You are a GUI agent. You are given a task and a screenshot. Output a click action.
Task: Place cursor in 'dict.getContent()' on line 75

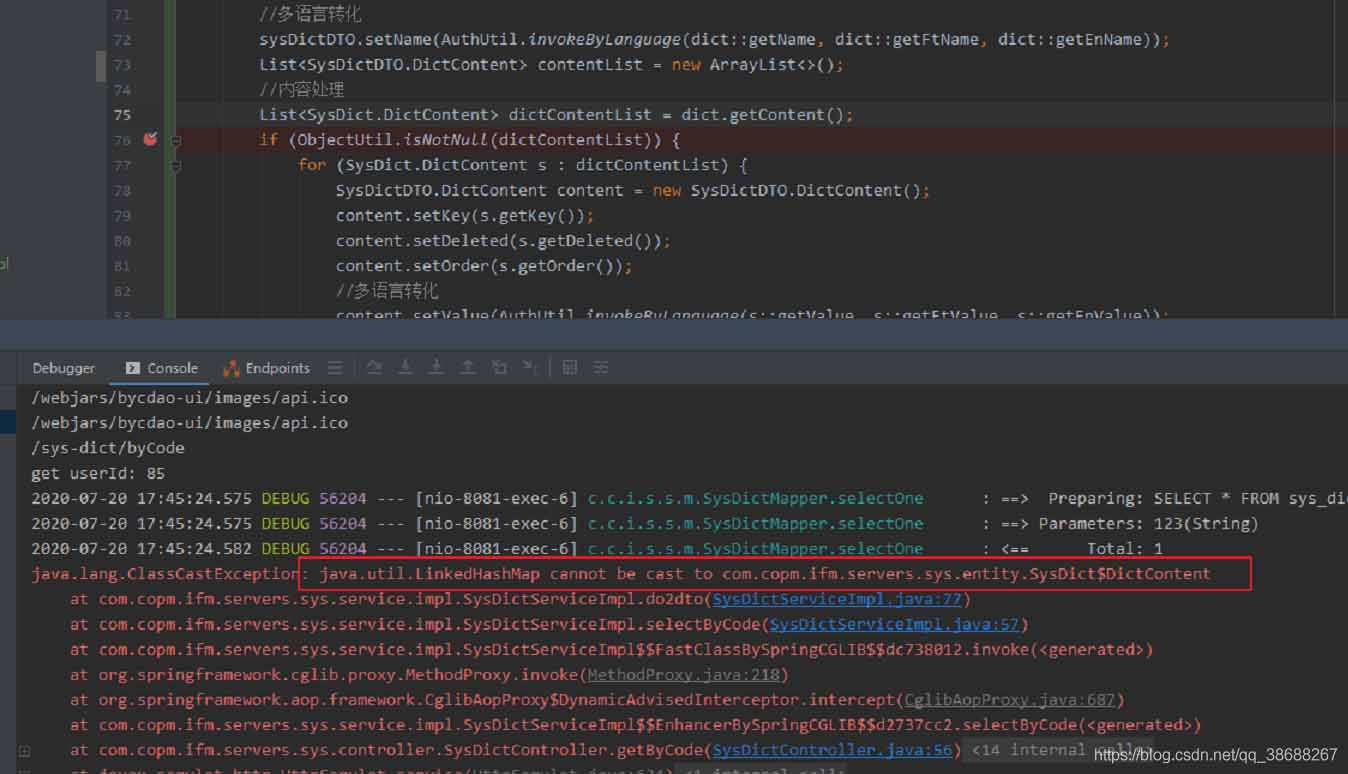tap(763, 115)
